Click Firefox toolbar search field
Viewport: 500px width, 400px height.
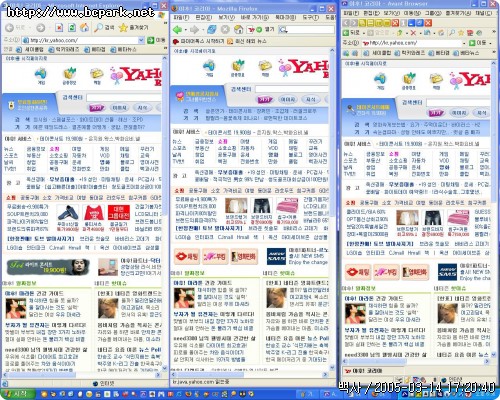311,30
